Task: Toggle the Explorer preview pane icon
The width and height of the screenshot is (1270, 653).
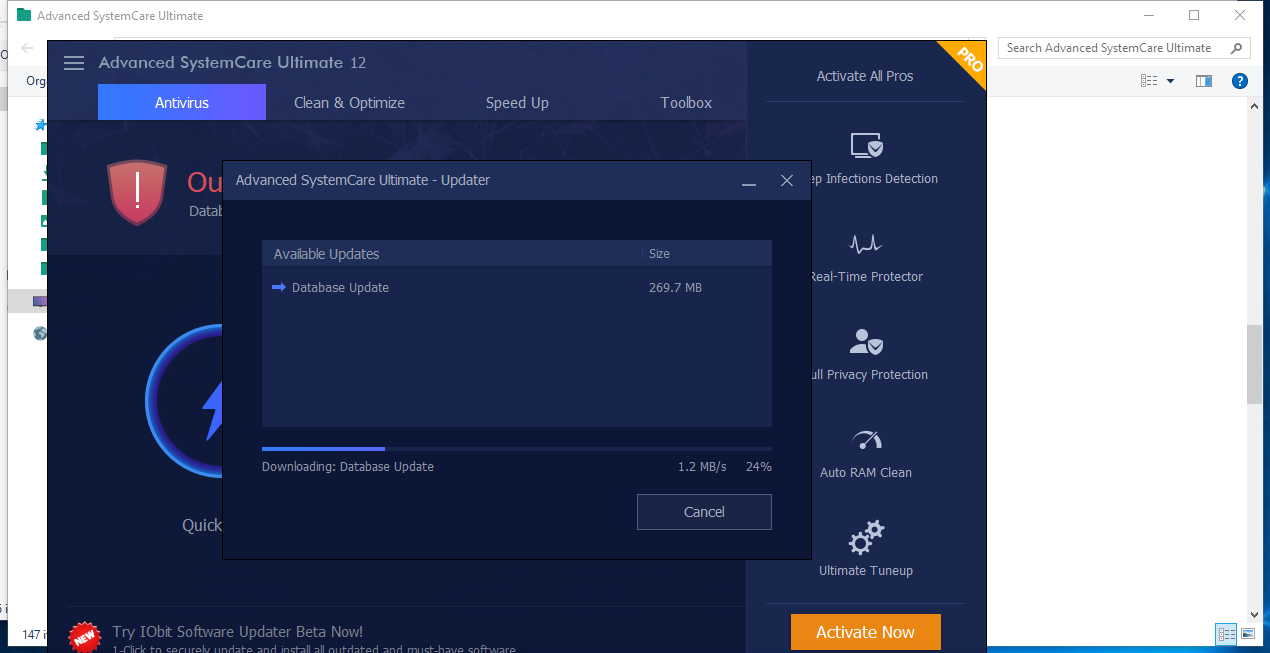Action: [1204, 81]
